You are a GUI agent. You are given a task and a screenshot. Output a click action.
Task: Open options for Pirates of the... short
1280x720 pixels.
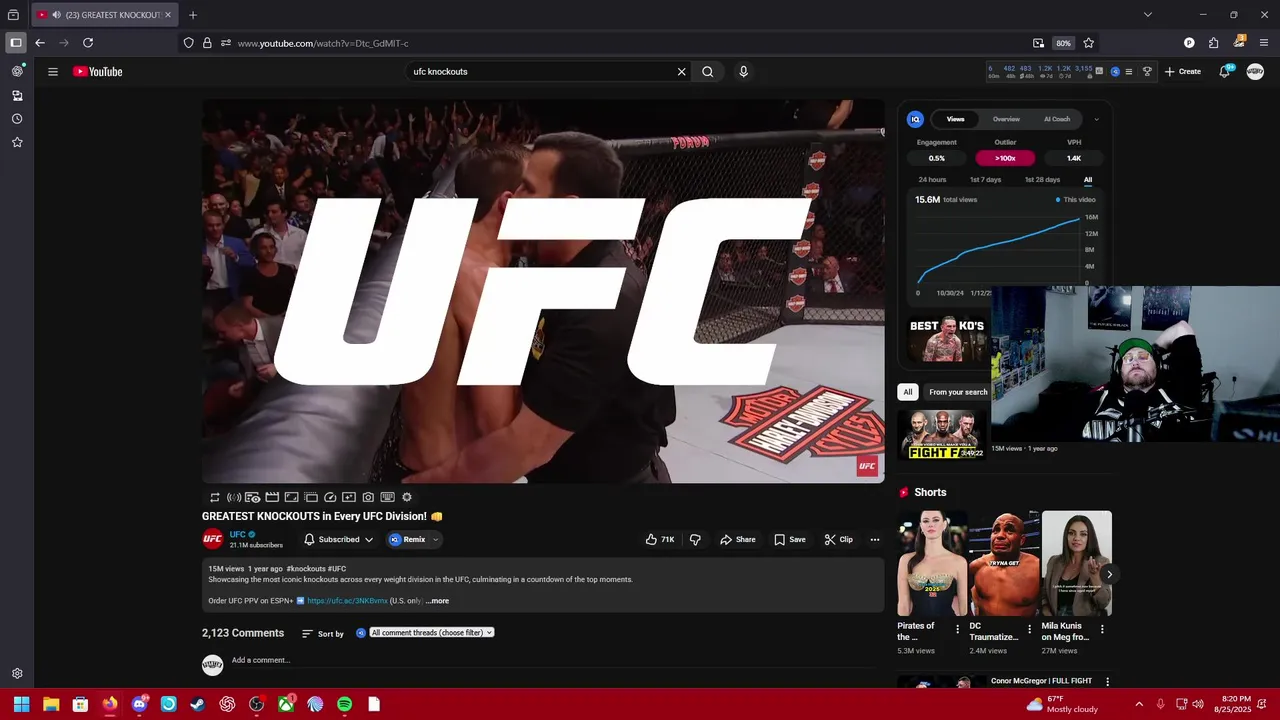pyautogui.click(x=957, y=630)
